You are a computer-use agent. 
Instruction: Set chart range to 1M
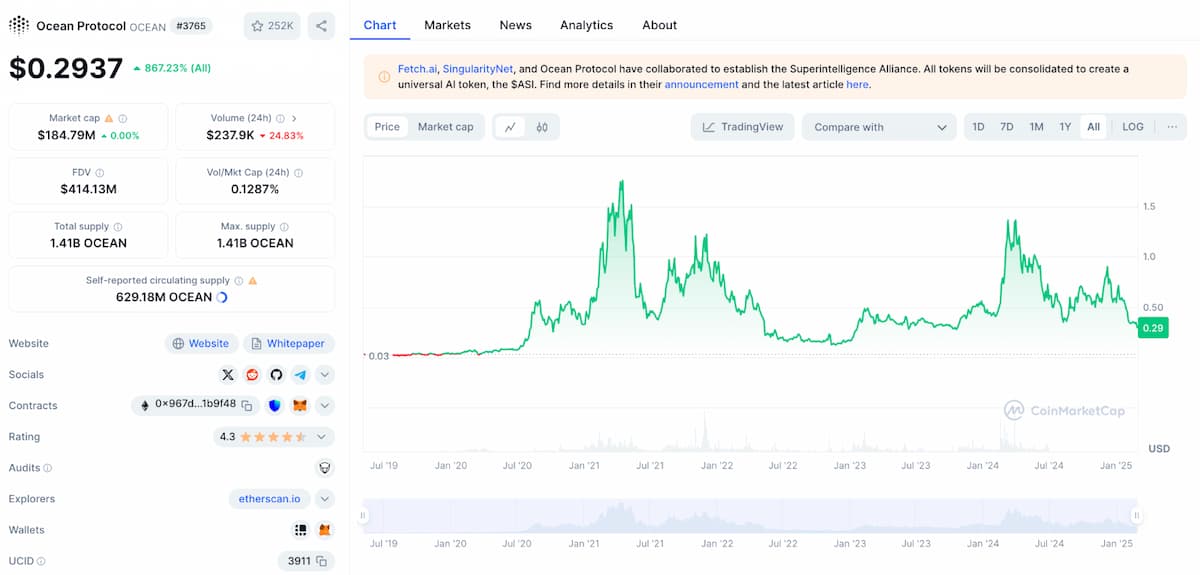tap(1036, 127)
